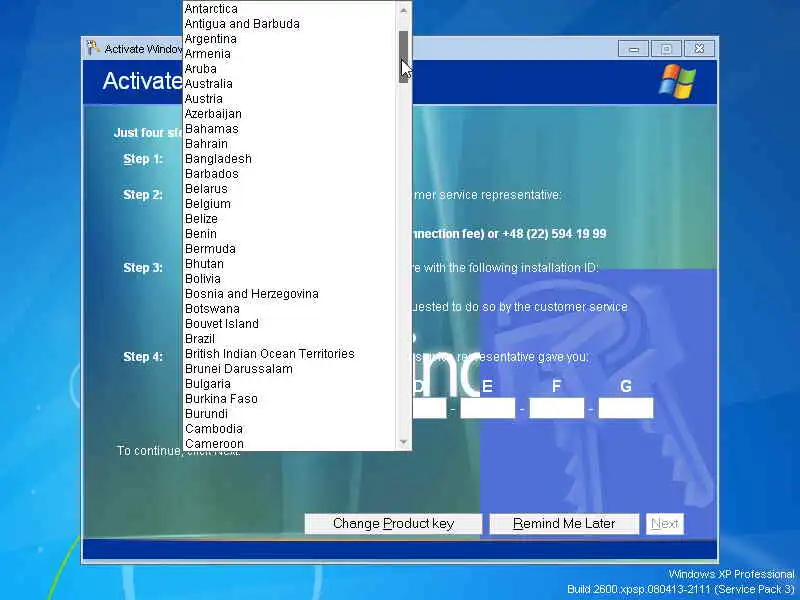The height and width of the screenshot is (600, 800).
Task: Close the Activate Windows window
Action: pyautogui.click(x=699, y=49)
